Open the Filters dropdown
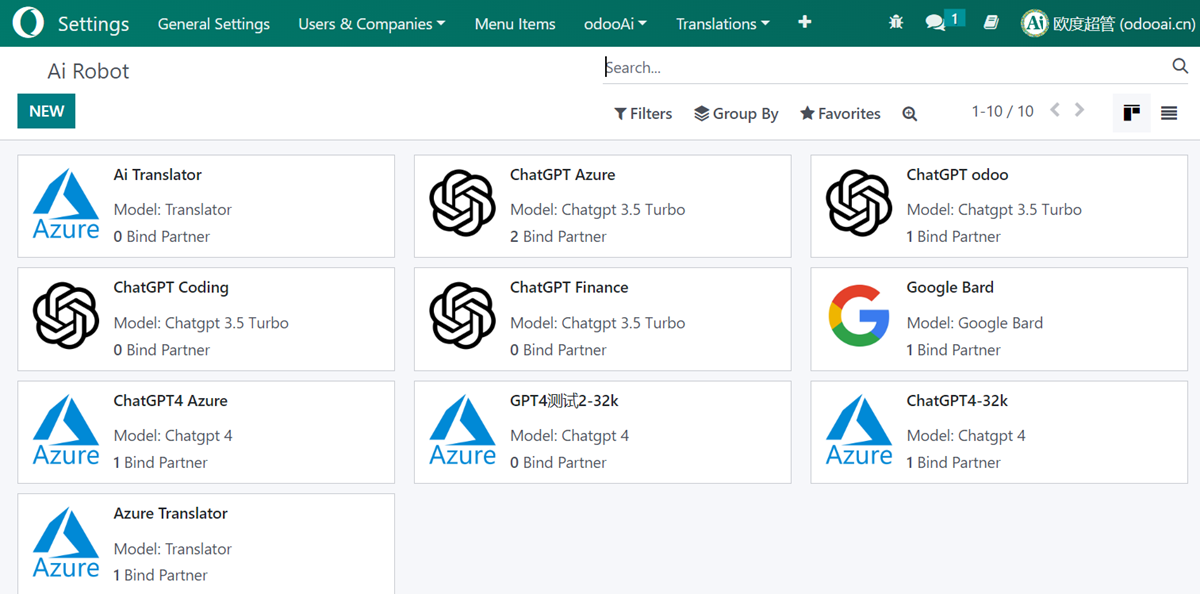The width and height of the screenshot is (1200, 594). point(643,114)
